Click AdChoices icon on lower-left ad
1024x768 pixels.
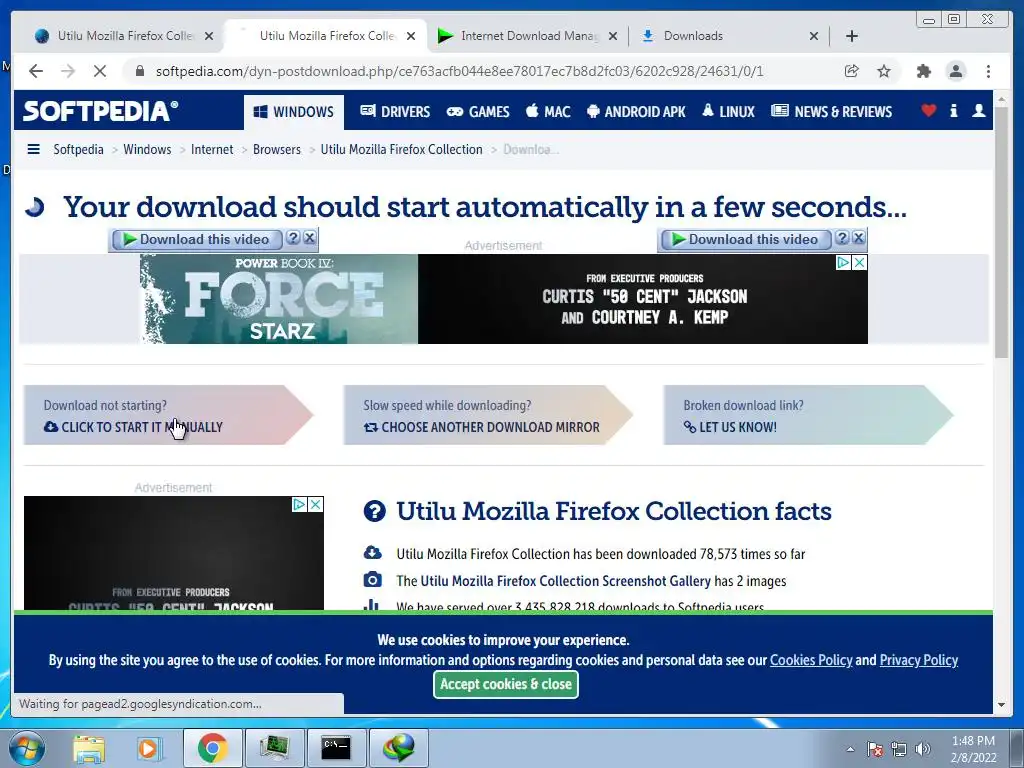(299, 504)
